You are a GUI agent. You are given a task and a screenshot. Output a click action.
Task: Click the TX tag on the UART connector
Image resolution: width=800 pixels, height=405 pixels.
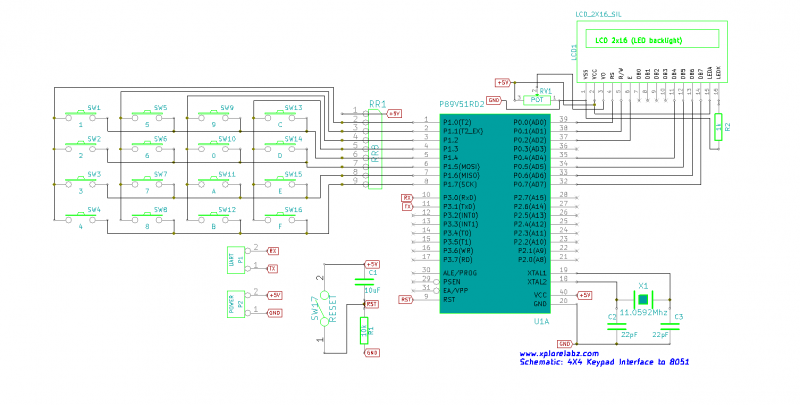273,269
